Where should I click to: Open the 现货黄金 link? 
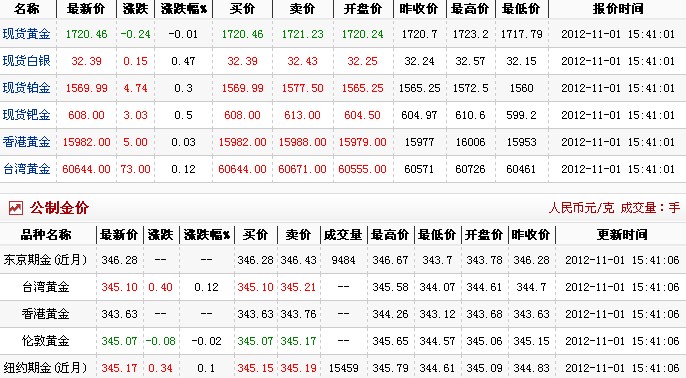click(27, 34)
